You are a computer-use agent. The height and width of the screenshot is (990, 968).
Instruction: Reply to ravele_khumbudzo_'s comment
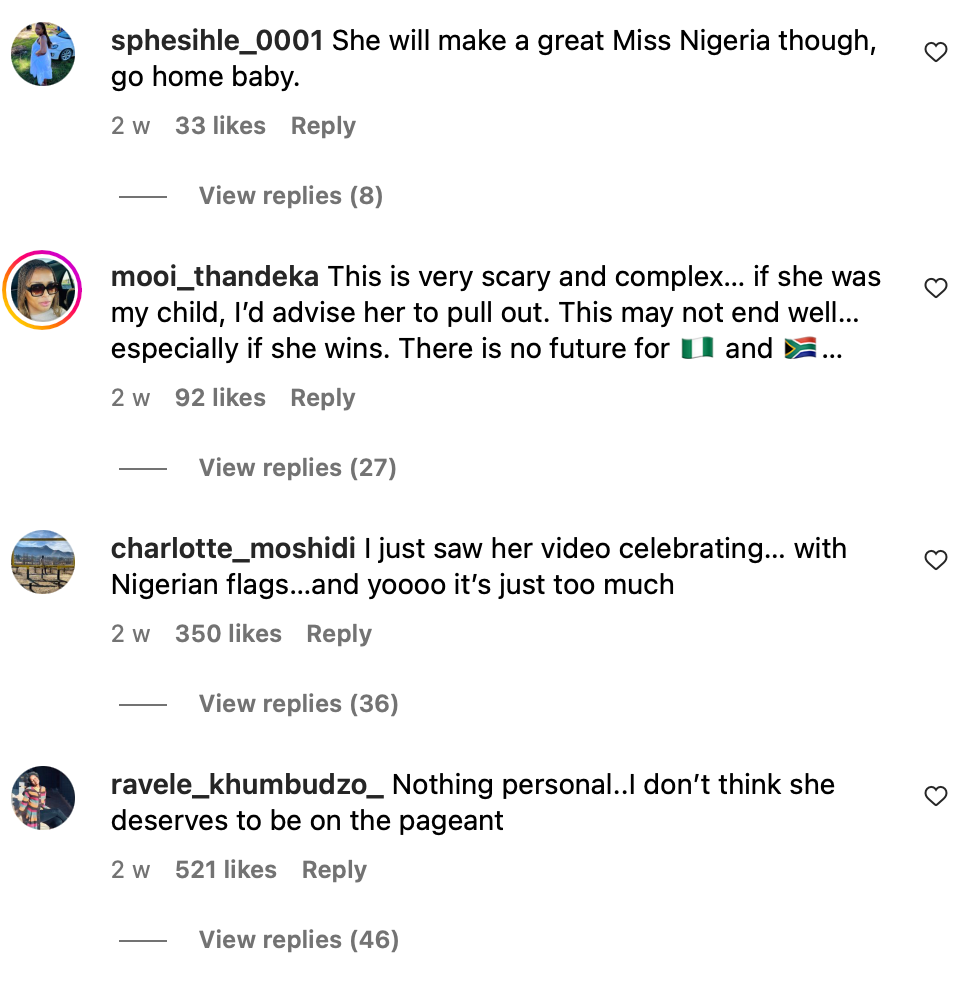tap(334, 870)
